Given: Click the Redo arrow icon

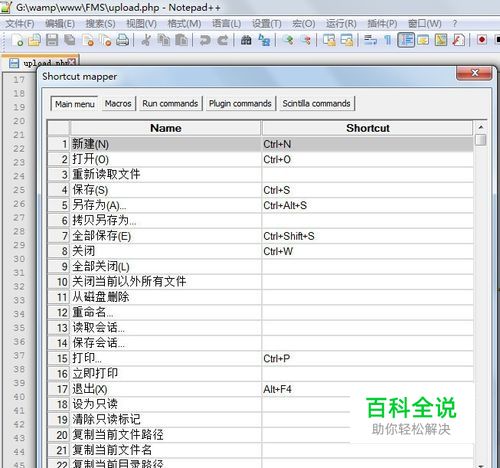Looking at the screenshot, I should click(x=222, y=40).
